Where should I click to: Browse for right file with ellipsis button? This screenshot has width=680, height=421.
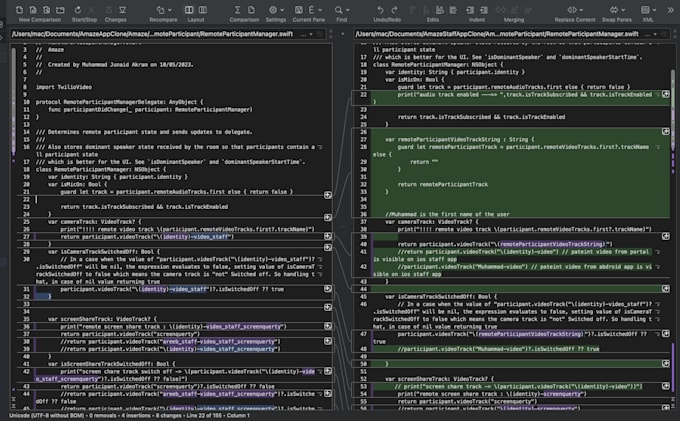tap(647, 34)
